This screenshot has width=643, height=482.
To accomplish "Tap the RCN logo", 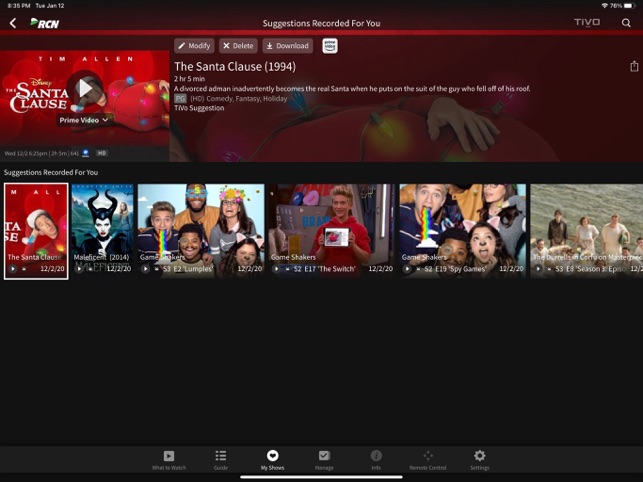I will [x=45, y=23].
